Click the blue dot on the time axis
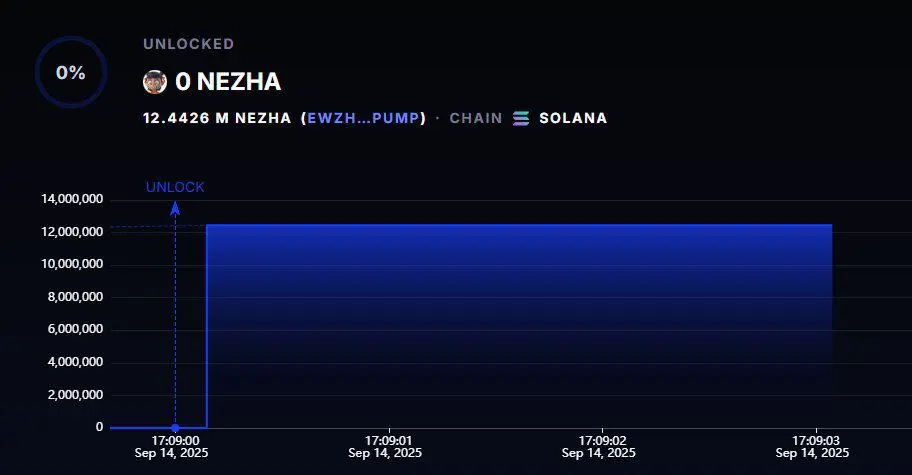The height and width of the screenshot is (475, 912). pos(175,428)
